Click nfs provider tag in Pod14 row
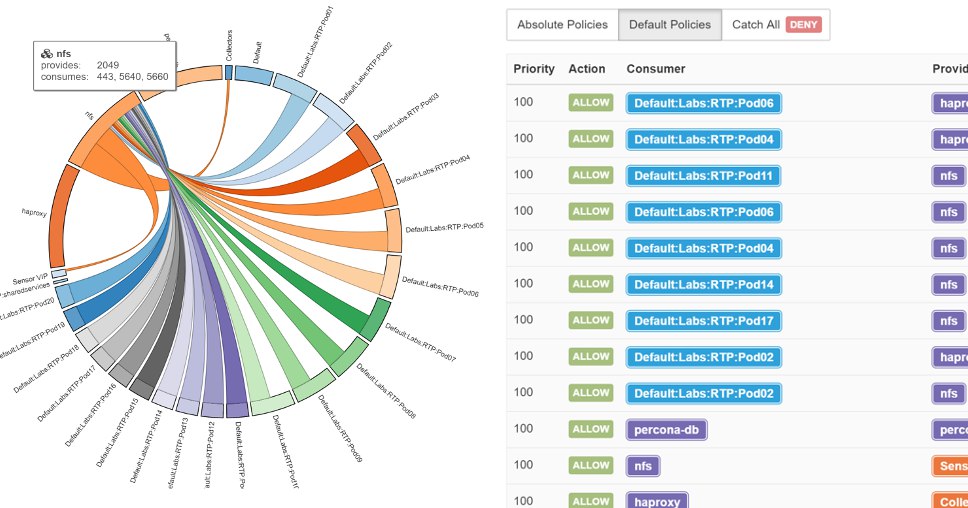Screen dimensions: 968x508 coord(948,285)
